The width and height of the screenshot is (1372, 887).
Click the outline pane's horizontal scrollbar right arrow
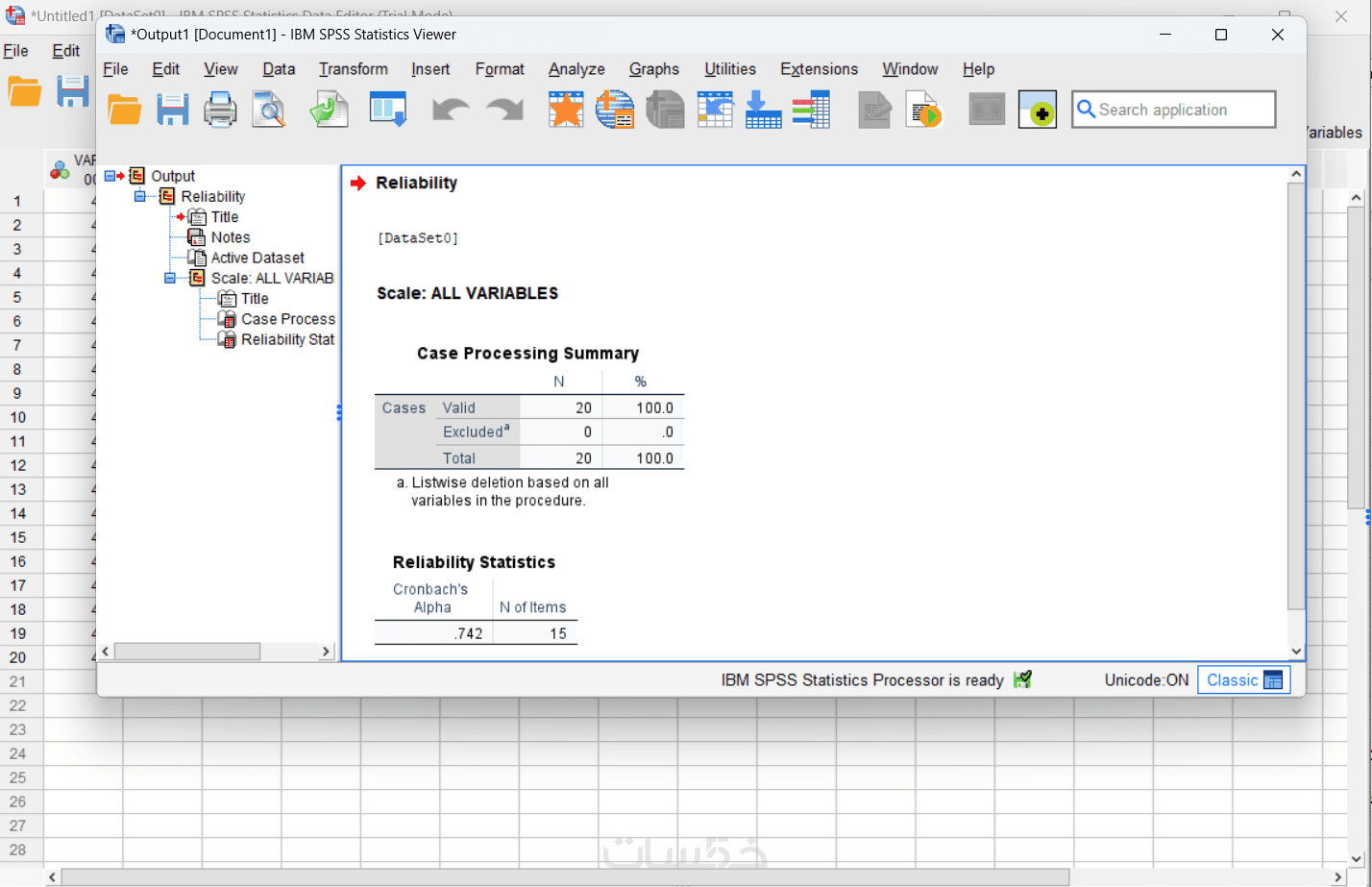pyautogui.click(x=326, y=652)
